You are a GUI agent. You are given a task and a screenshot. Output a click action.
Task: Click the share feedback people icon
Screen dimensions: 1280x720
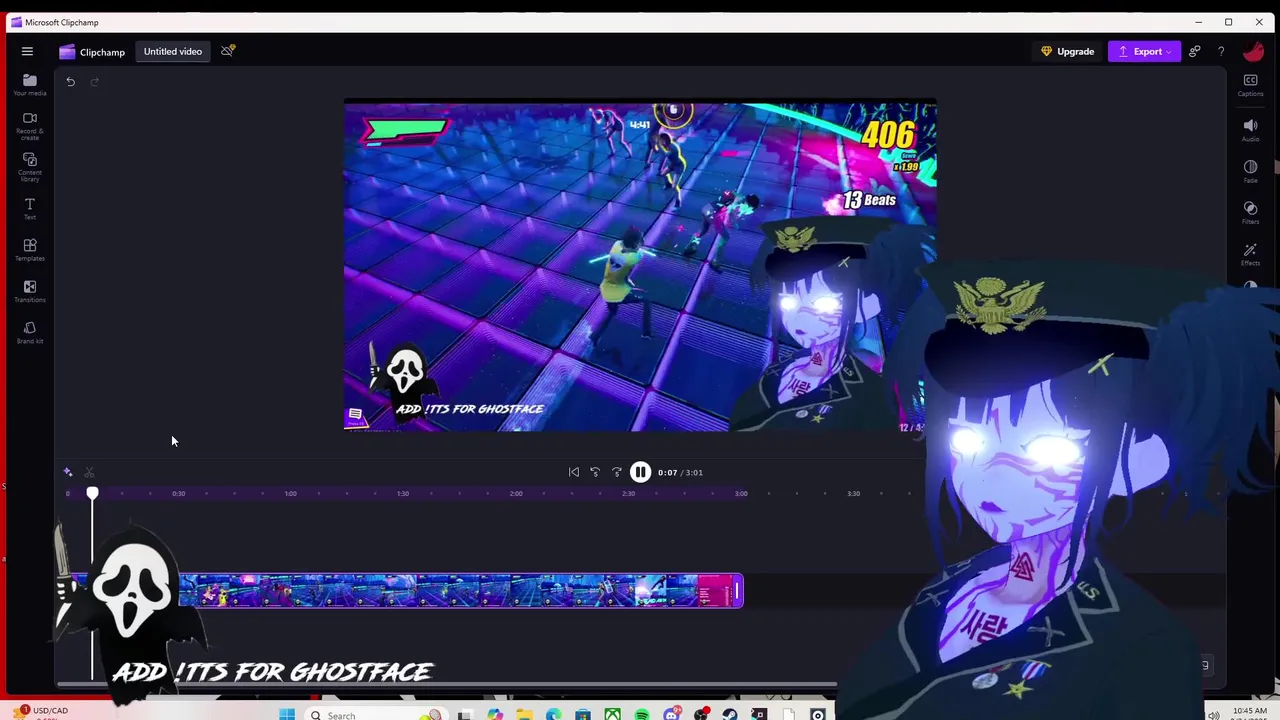tap(1195, 51)
